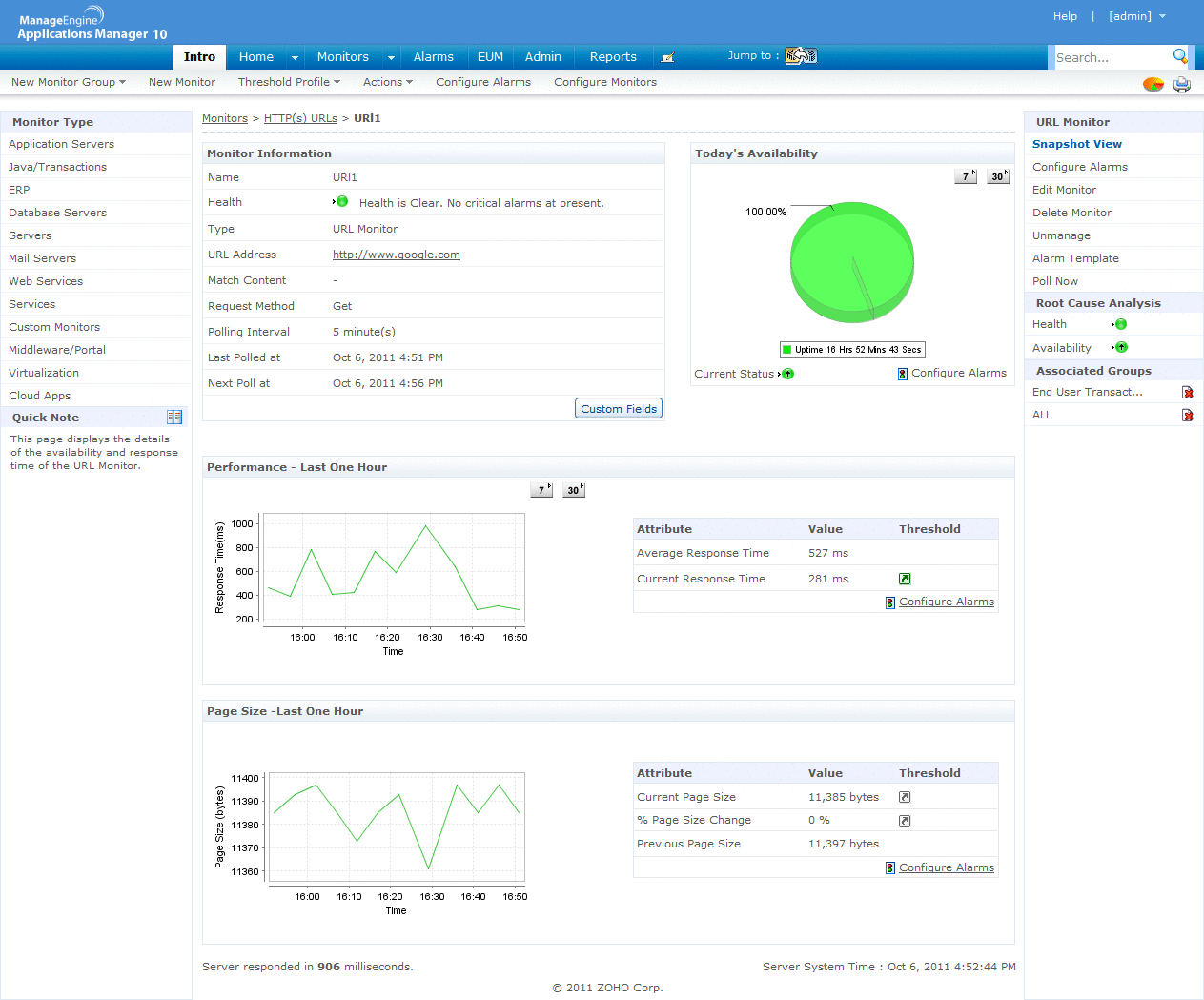Open the Reports tab
Viewport: 1204px width, 1000px height.
click(613, 57)
